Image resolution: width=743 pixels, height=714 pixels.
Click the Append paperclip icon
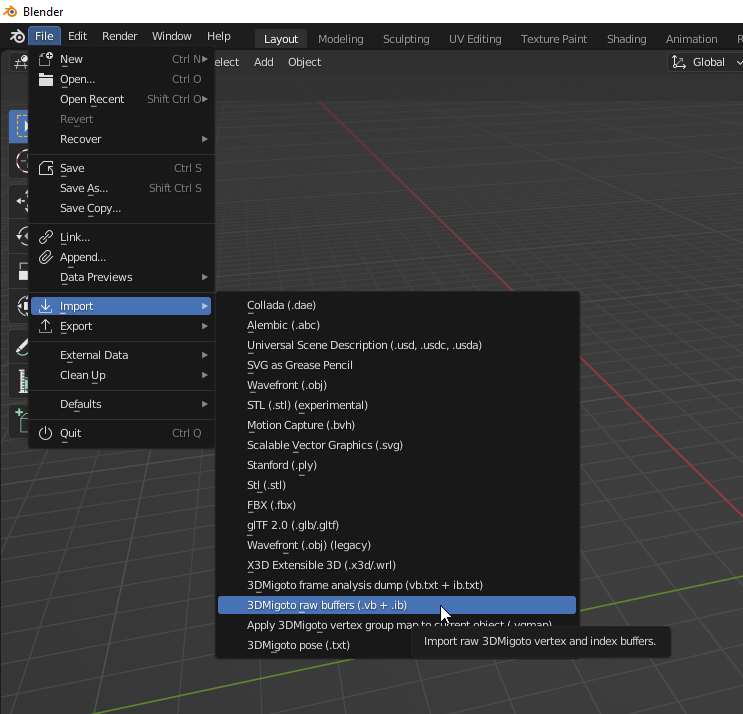coord(45,257)
